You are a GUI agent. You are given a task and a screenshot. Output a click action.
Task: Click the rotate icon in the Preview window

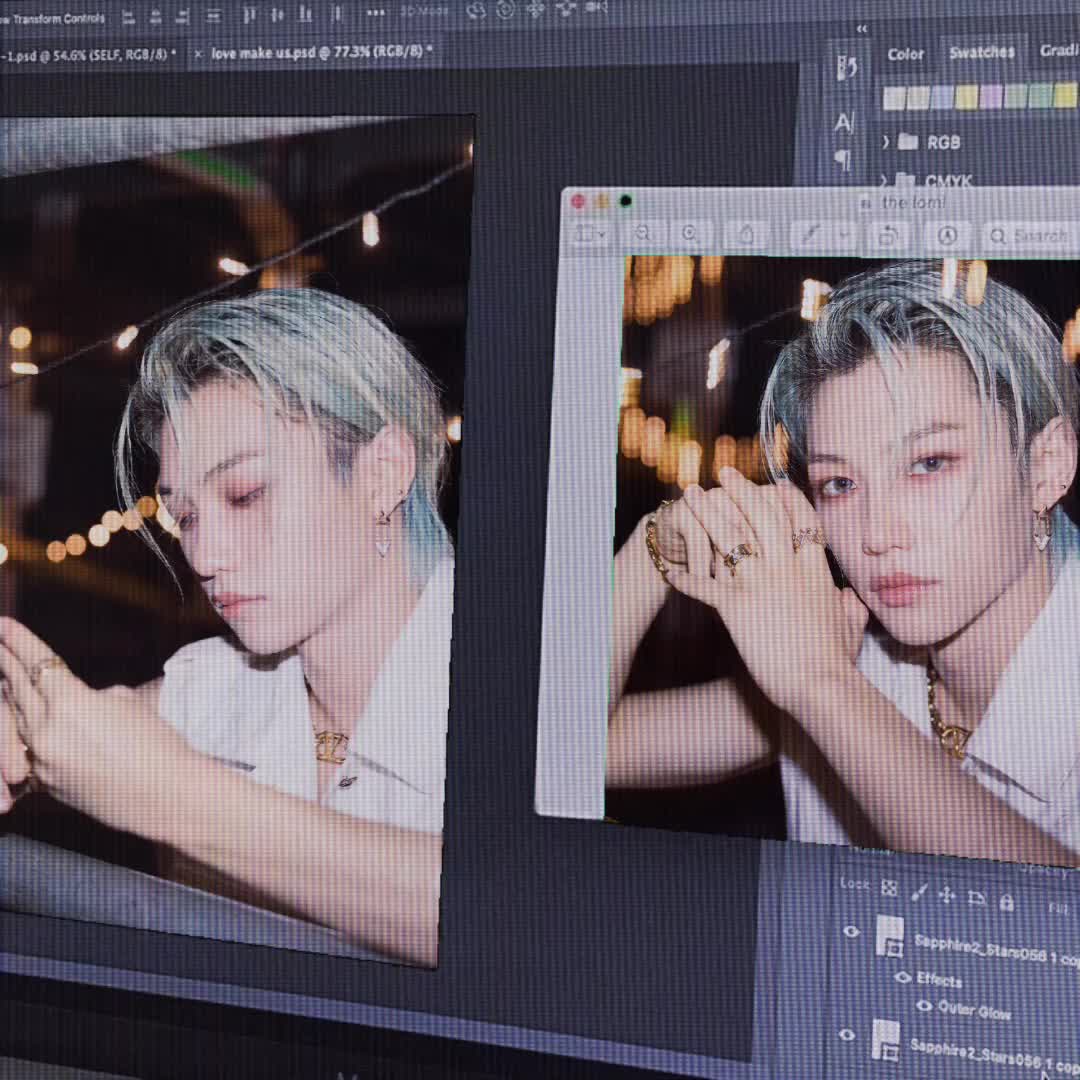tap(889, 236)
